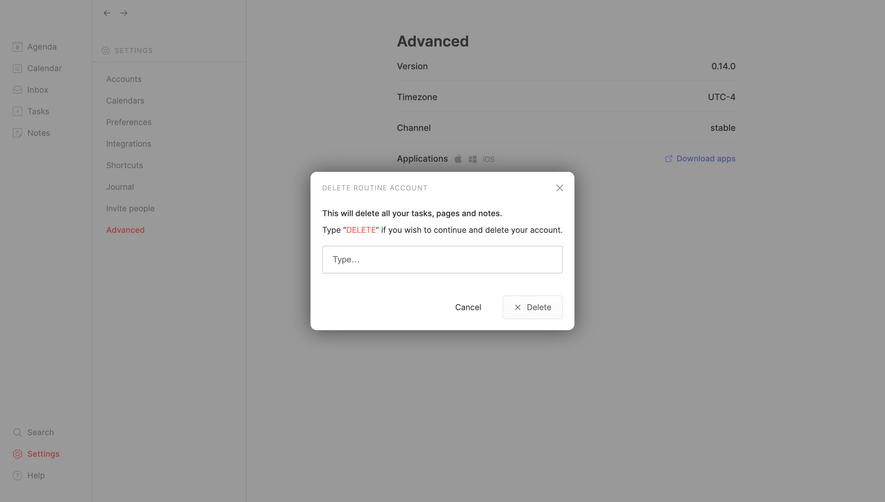Click the Version row label
The image size is (885, 502).
pos(412,66)
